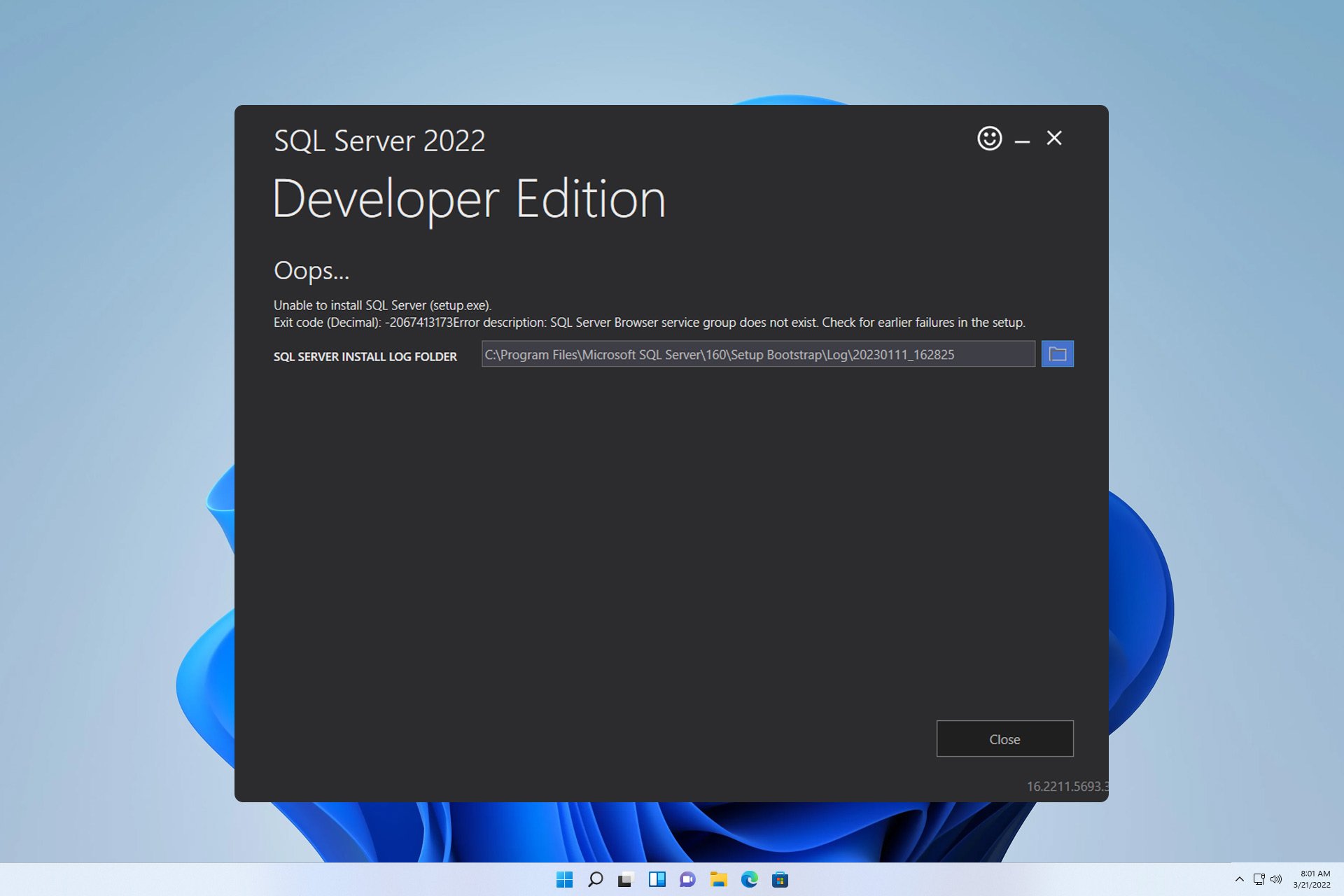Image resolution: width=1344 pixels, height=896 pixels.
Task: Open the install log folder with the folder button
Action: point(1057,354)
